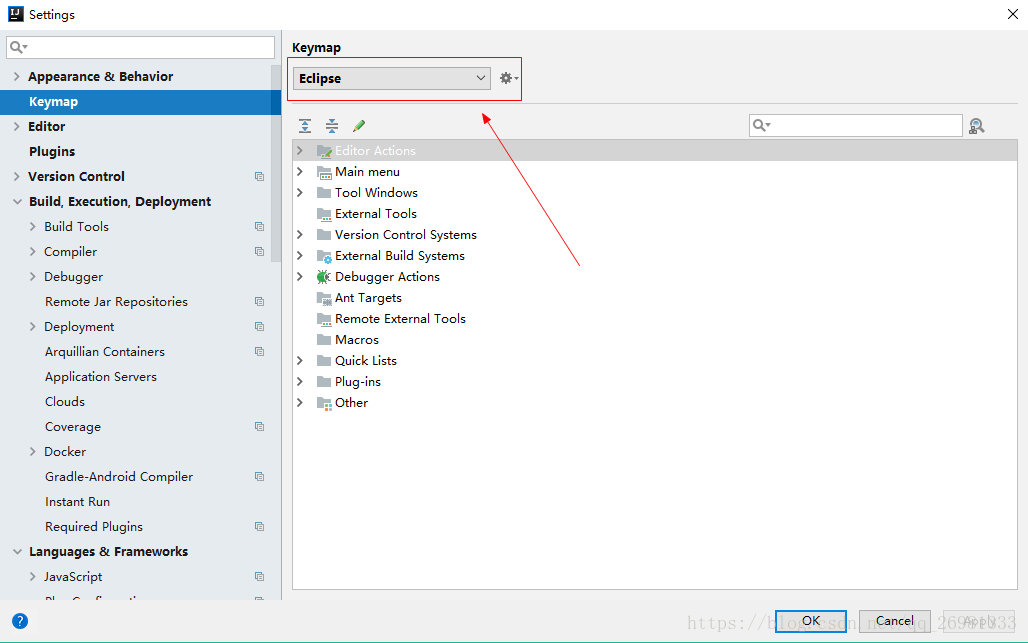
Task: Click the Other folder icon
Action: tap(324, 402)
